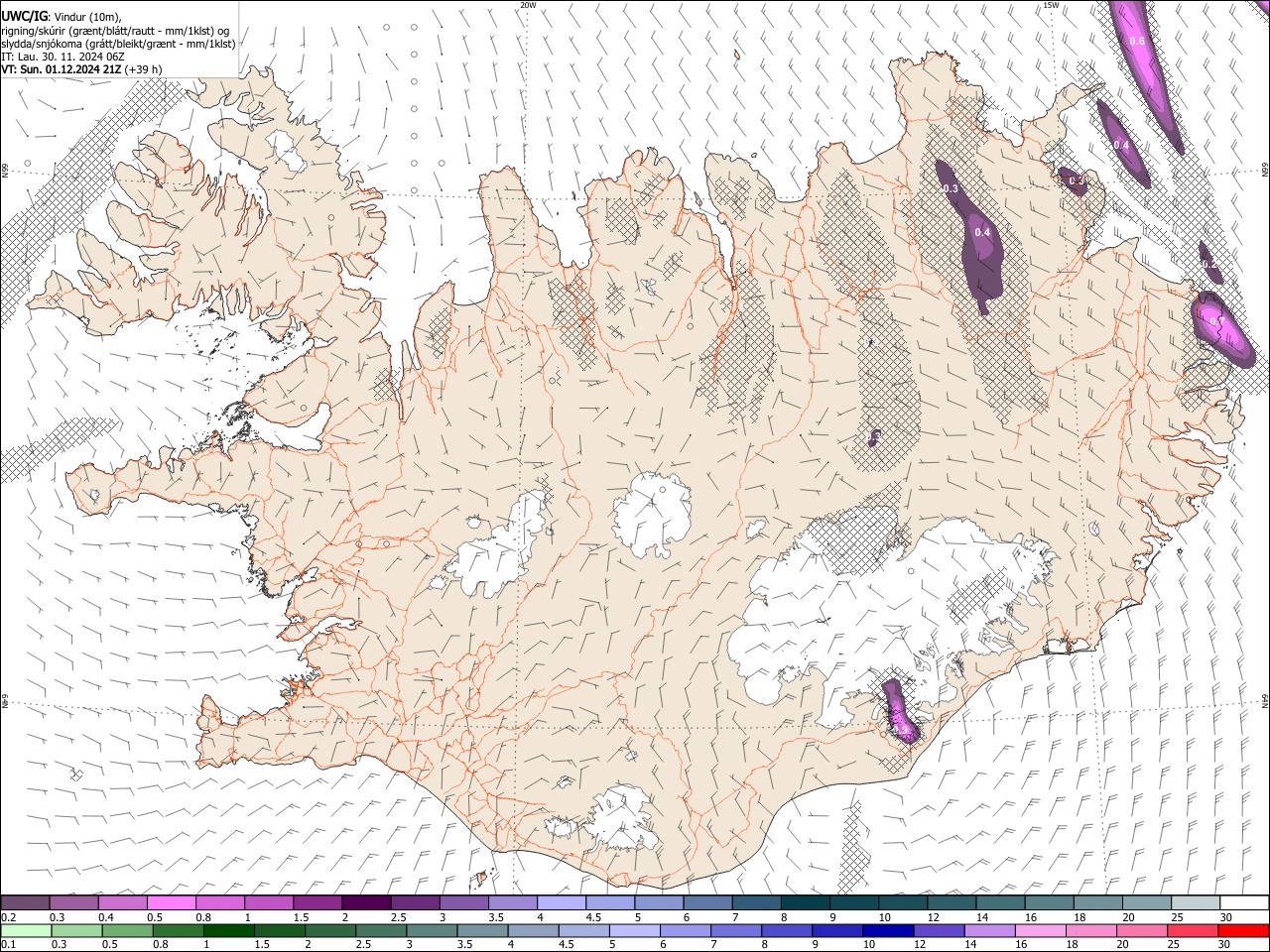Click the white 30 swatch in the snow legend
The height and width of the screenshot is (952, 1270).
pyautogui.click(x=1244, y=902)
